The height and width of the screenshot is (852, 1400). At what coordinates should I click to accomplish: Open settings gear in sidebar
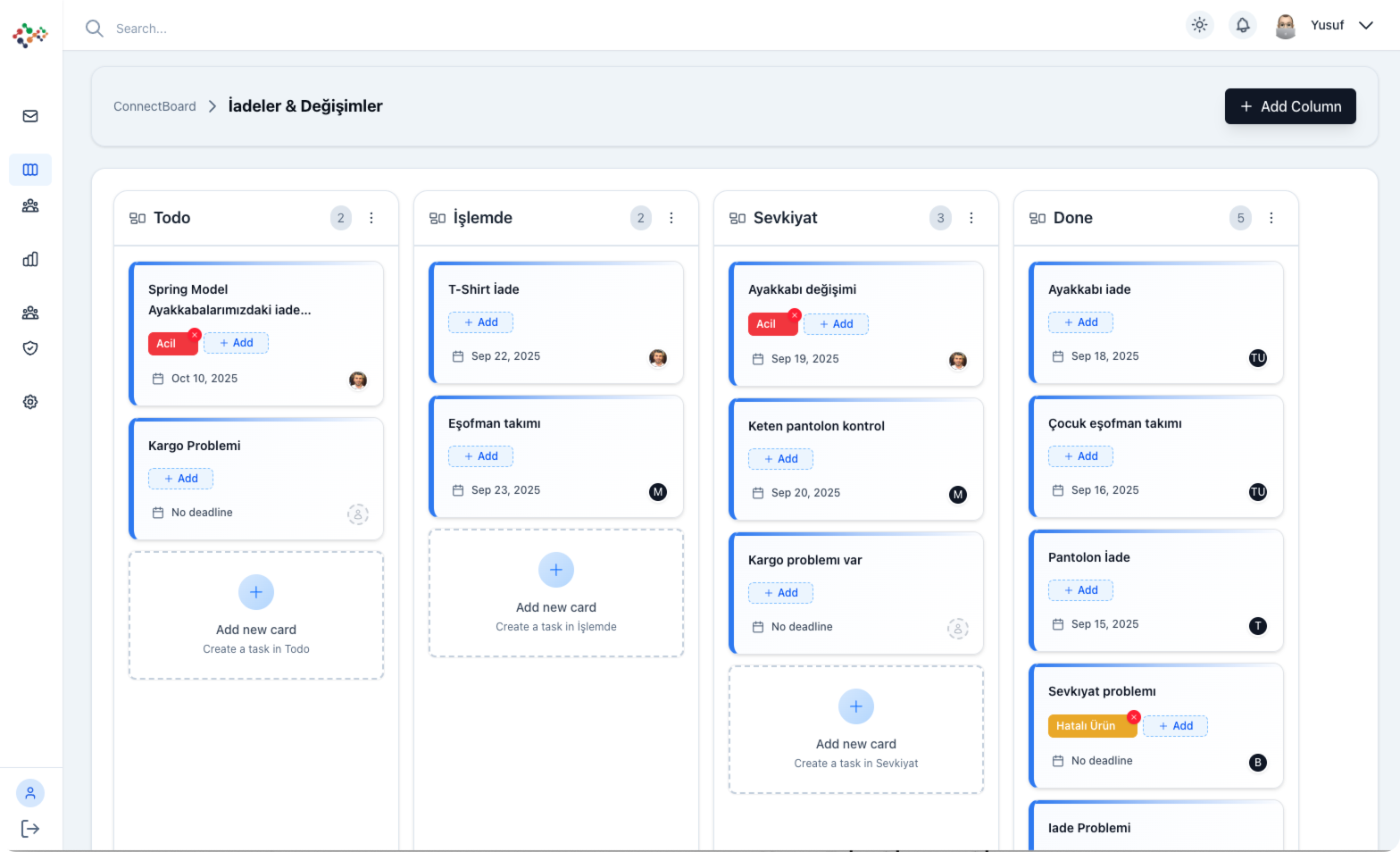[30, 402]
